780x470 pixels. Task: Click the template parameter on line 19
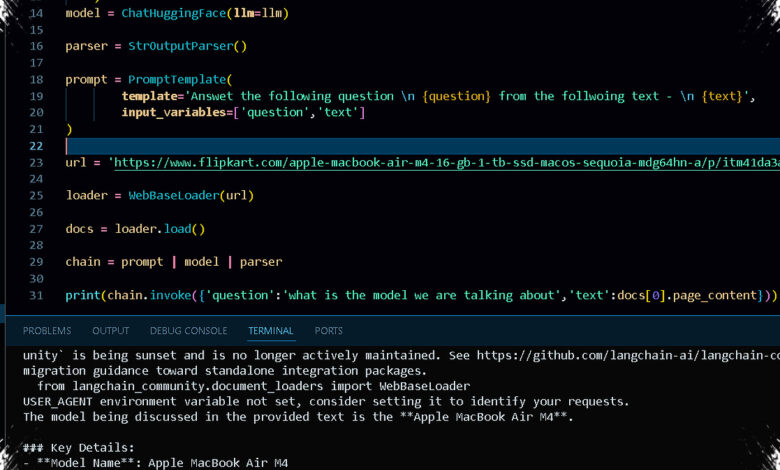150,96
